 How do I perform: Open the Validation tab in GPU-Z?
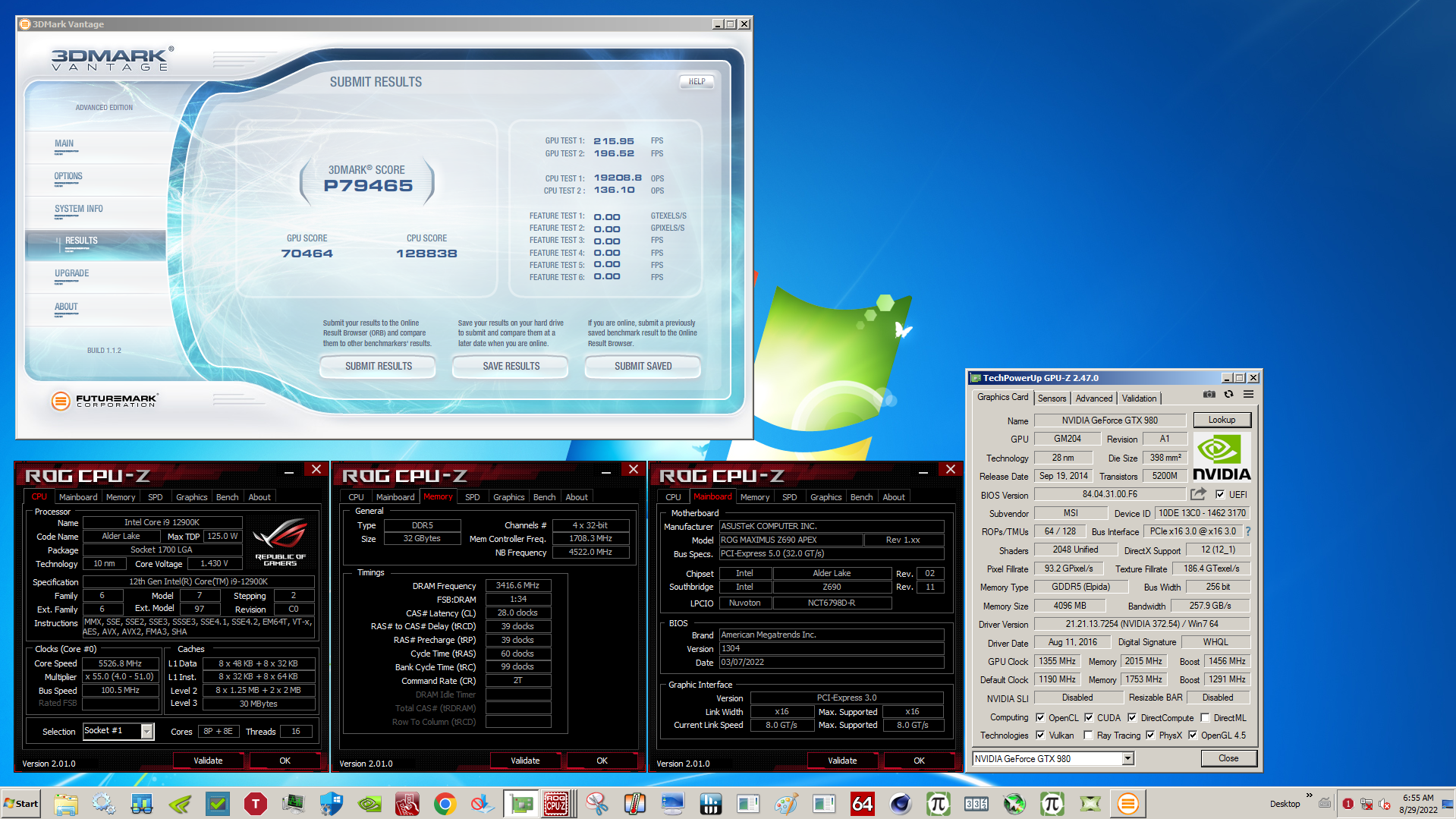point(1139,398)
